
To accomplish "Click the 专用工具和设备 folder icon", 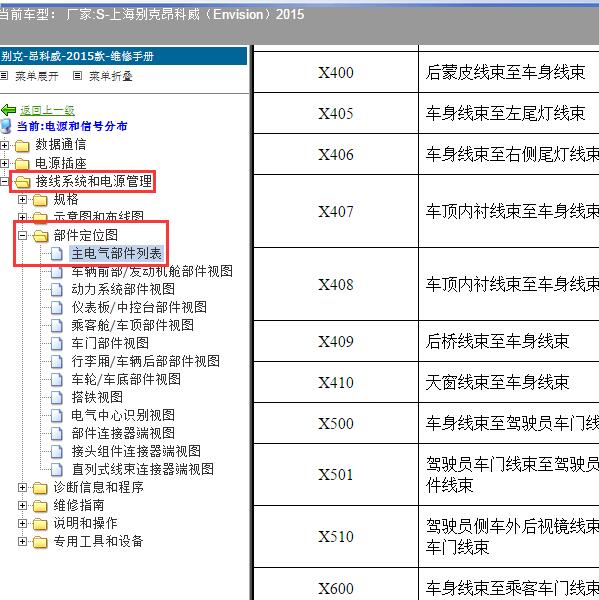I will point(40,542).
